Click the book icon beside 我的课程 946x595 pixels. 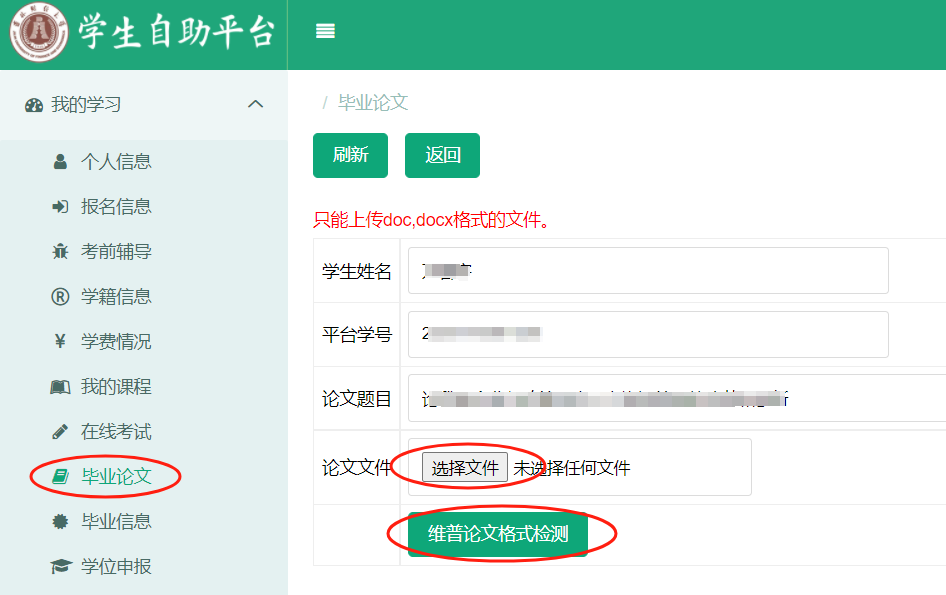tap(60, 386)
